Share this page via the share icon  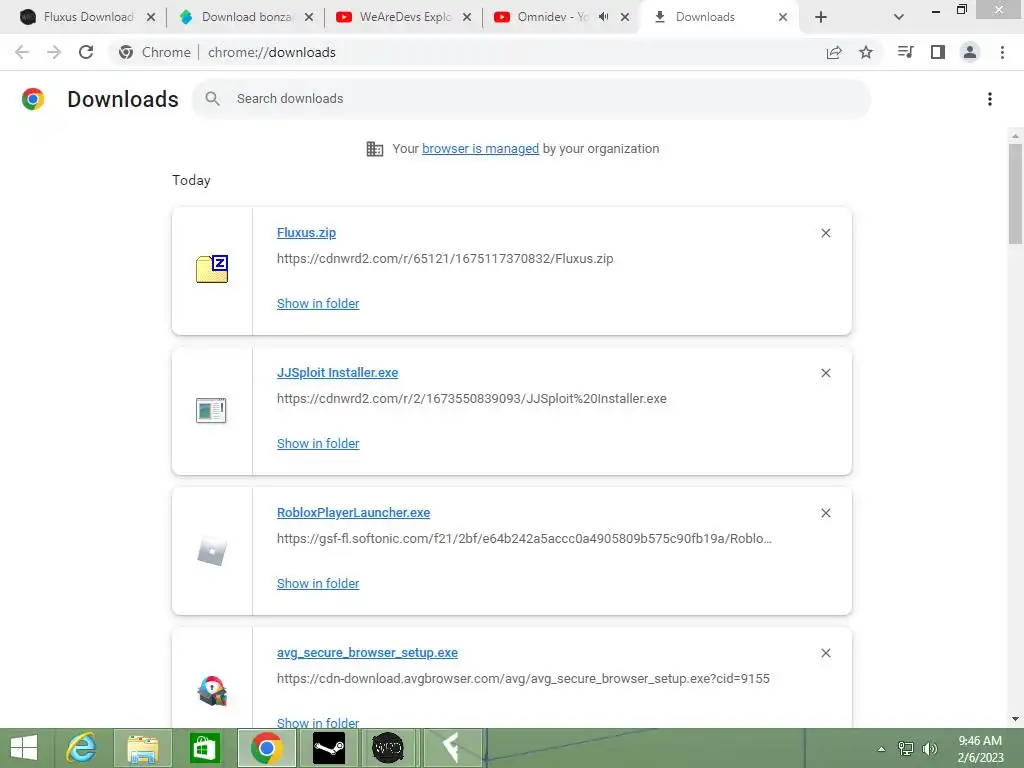click(x=834, y=52)
